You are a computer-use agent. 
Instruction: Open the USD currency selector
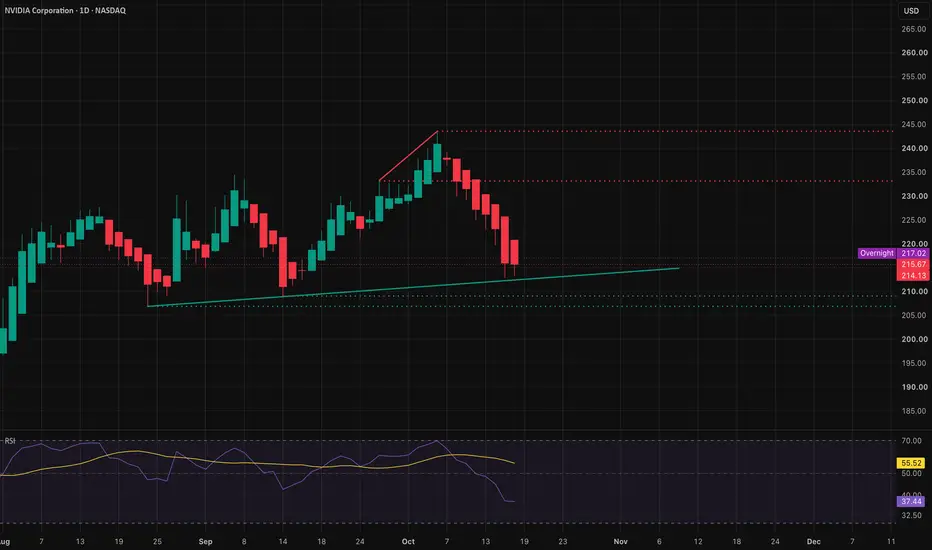[x=911, y=11]
